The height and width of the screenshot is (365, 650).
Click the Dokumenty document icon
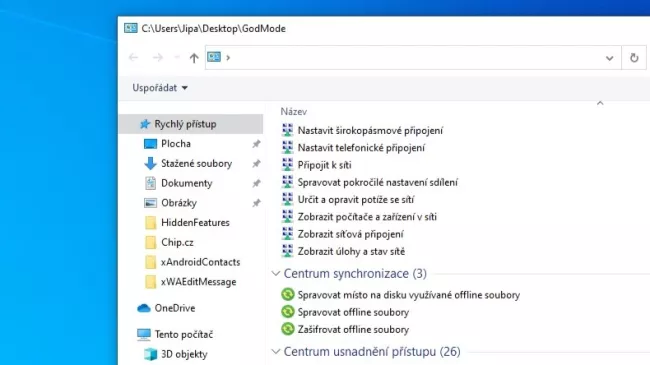coord(150,183)
